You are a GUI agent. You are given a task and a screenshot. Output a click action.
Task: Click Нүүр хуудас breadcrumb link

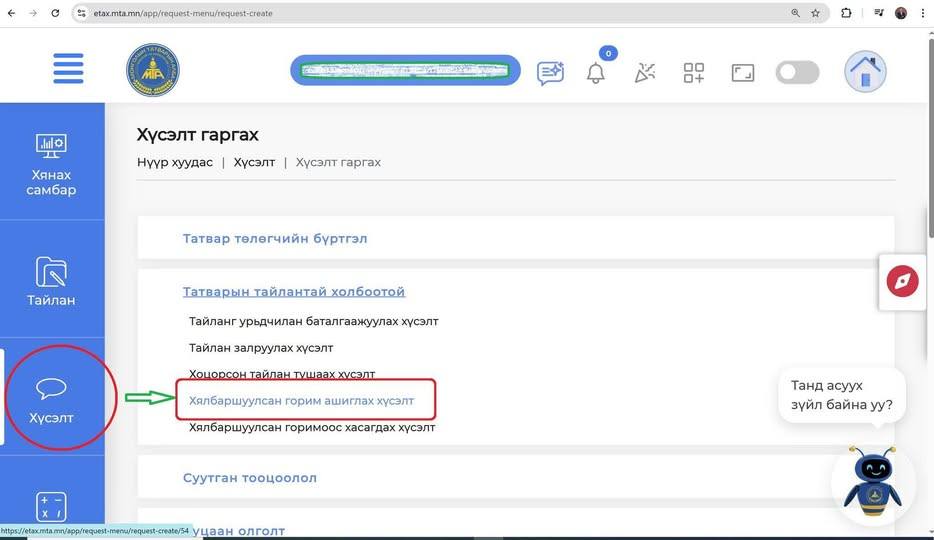pyautogui.click(x=175, y=162)
